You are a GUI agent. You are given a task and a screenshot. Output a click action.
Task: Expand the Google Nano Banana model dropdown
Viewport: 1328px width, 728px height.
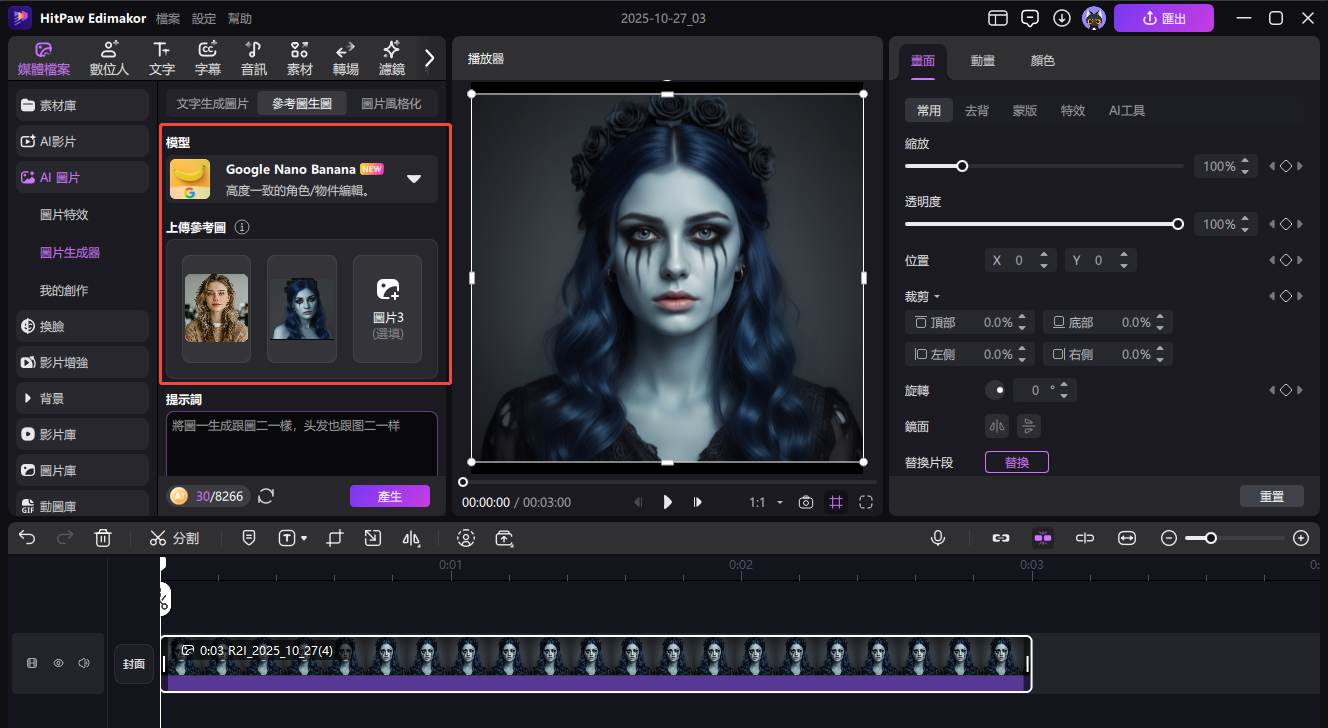point(413,179)
